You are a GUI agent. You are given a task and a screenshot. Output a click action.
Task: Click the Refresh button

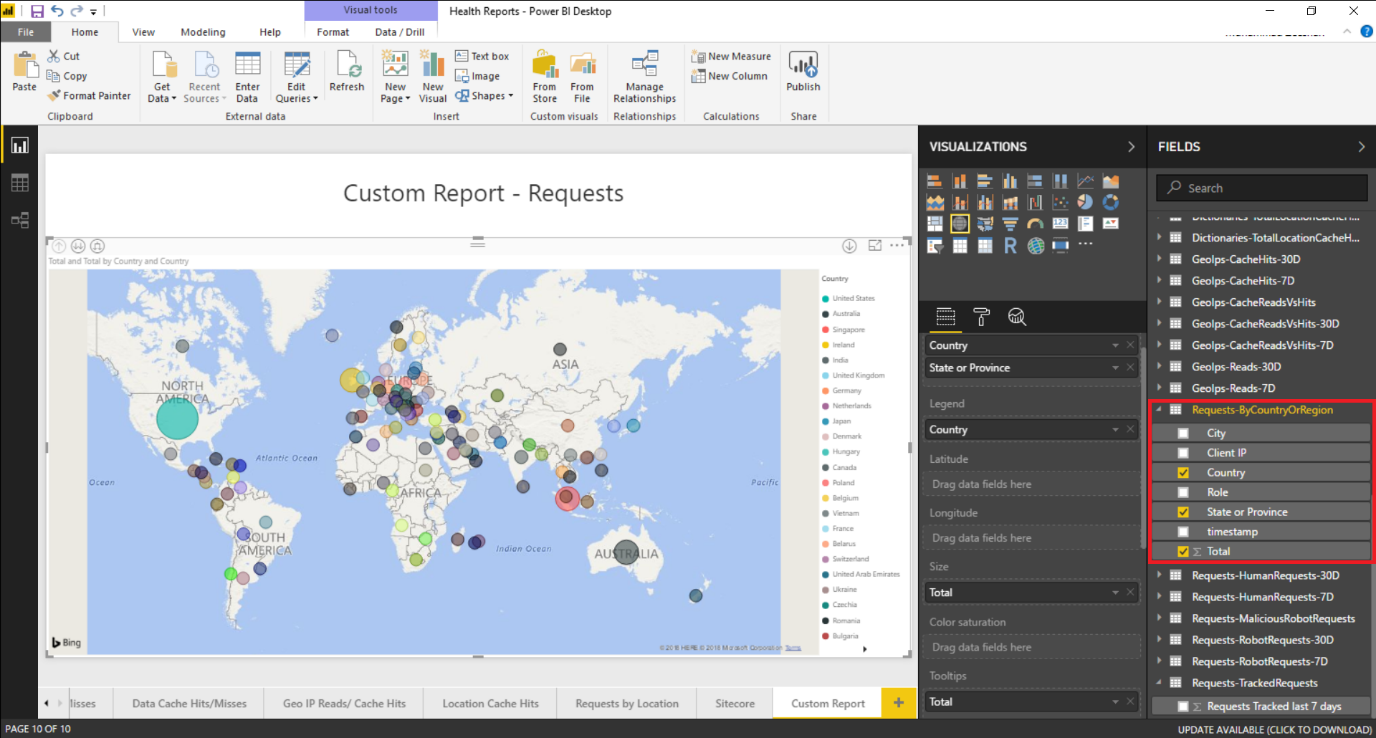coord(347,73)
